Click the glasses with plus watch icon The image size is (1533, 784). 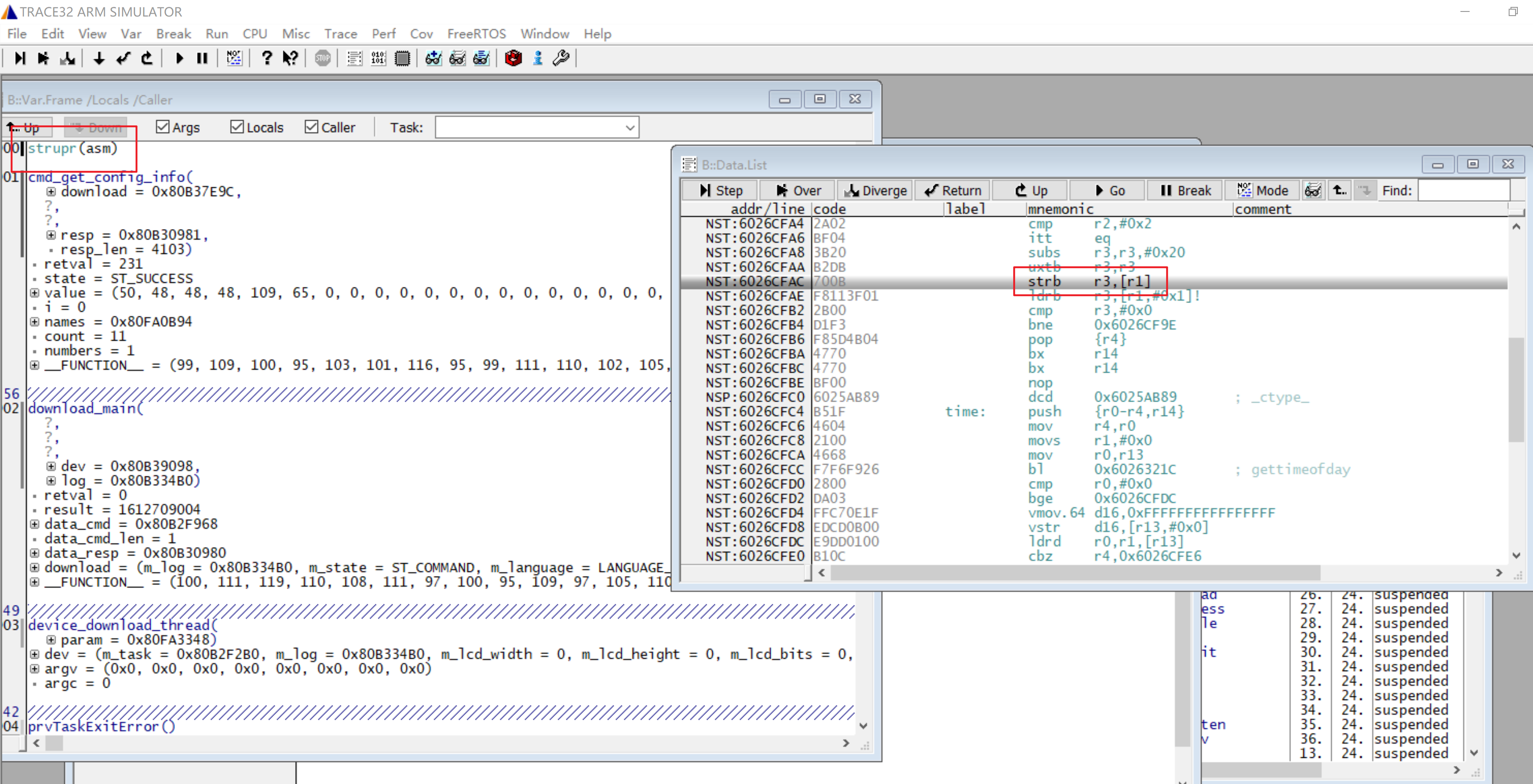pyautogui.click(x=434, y=58)
